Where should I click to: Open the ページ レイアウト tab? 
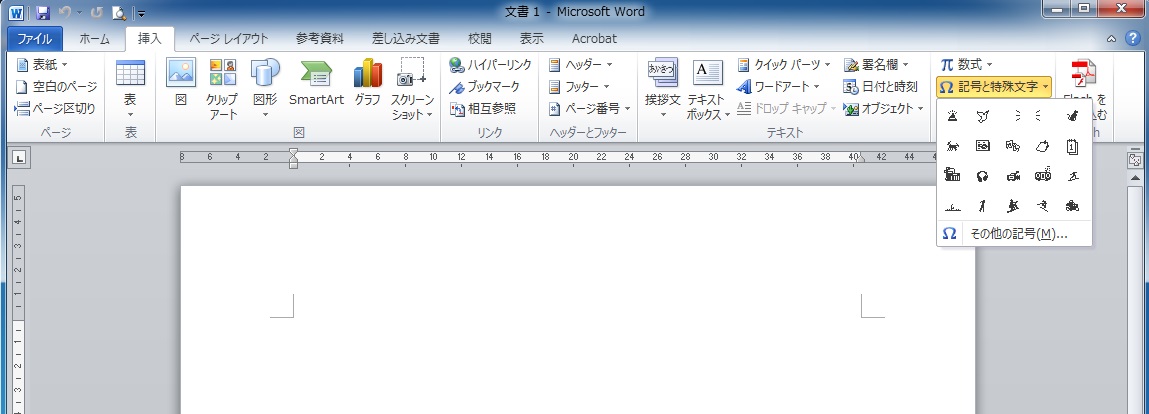tap(228, 39)
